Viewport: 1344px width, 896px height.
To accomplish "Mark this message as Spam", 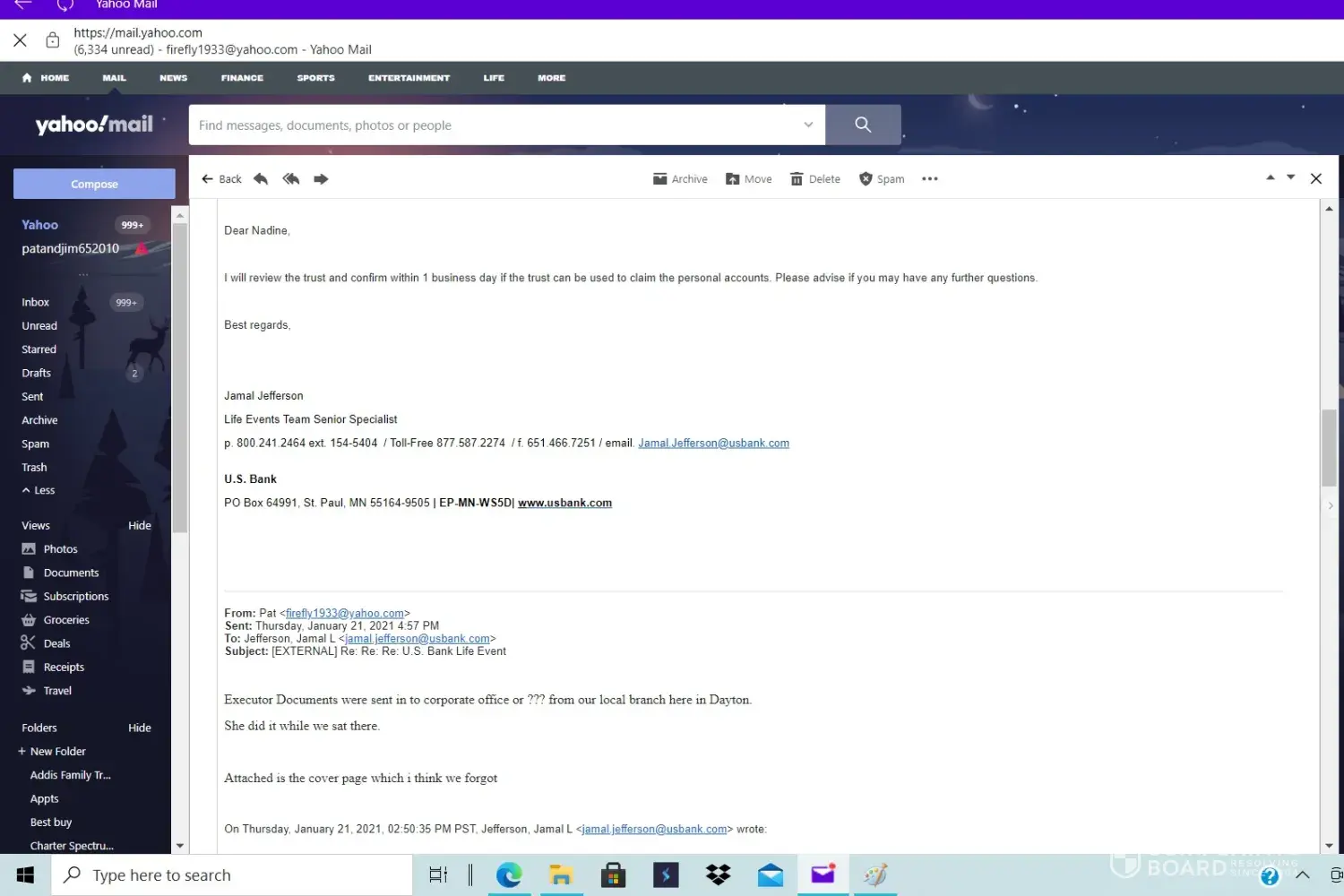I will (x=882, y=179).
